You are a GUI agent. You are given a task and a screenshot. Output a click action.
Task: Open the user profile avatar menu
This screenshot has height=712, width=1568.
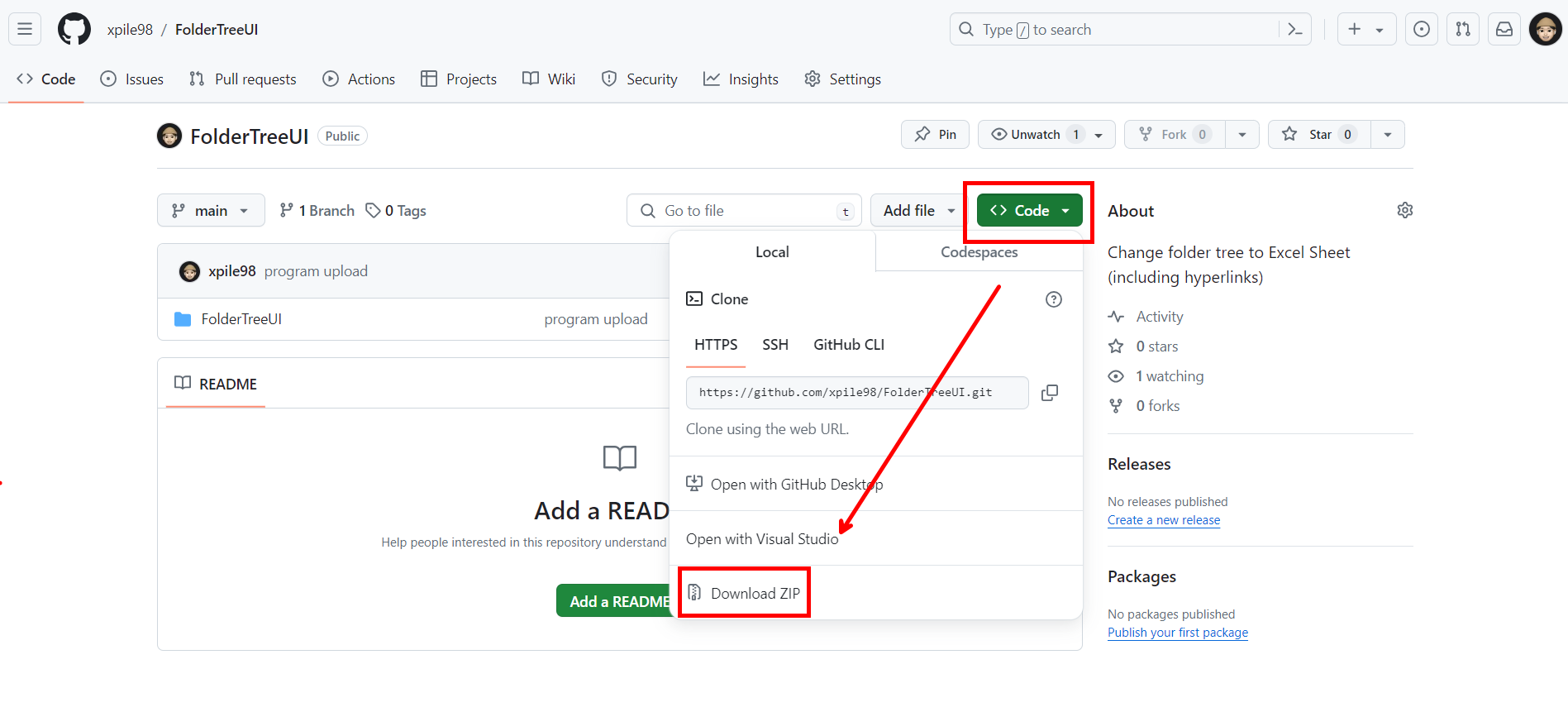click(x=1545, y=29)
